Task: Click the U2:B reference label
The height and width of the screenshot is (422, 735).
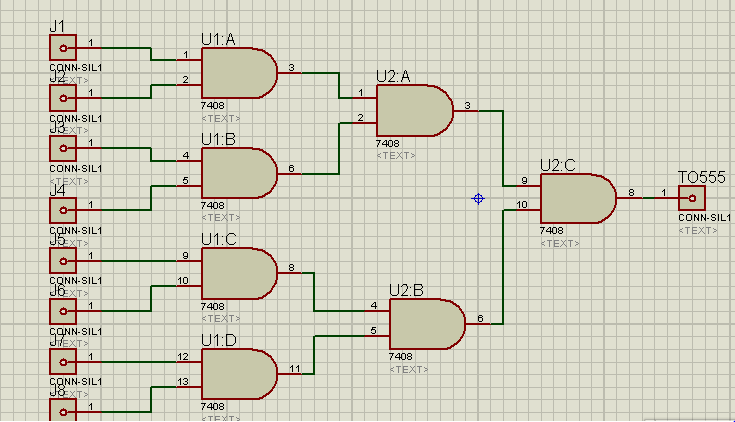Action: 406,290
